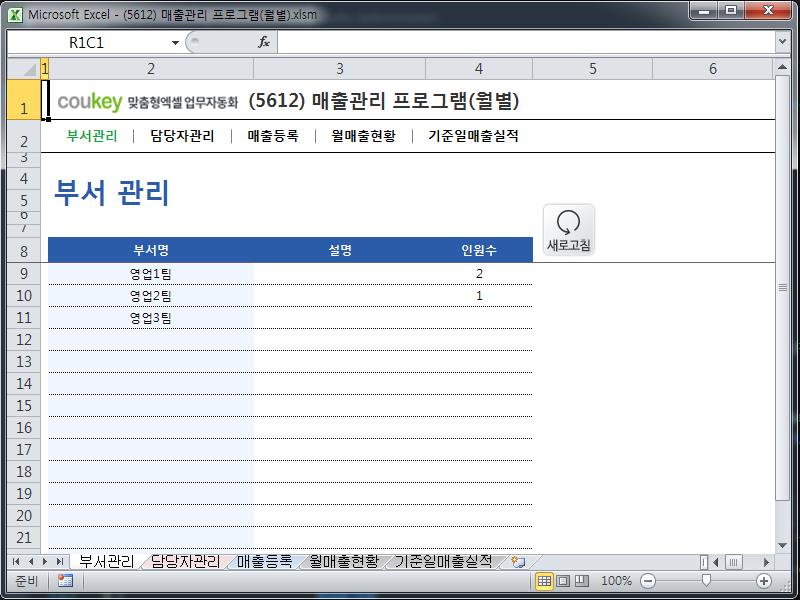The image size is (800, 600).
Task: Select column 3 header
Action: point(340,68)
